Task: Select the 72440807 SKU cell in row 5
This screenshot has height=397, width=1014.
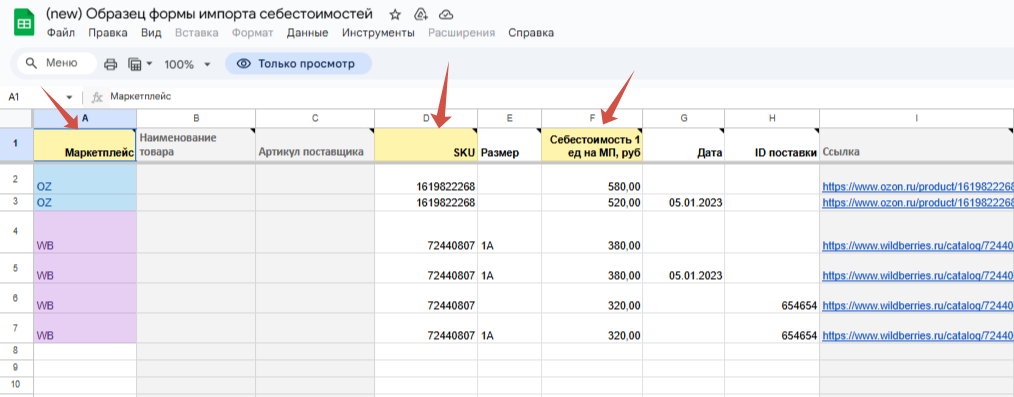Action: coord(426,268)
